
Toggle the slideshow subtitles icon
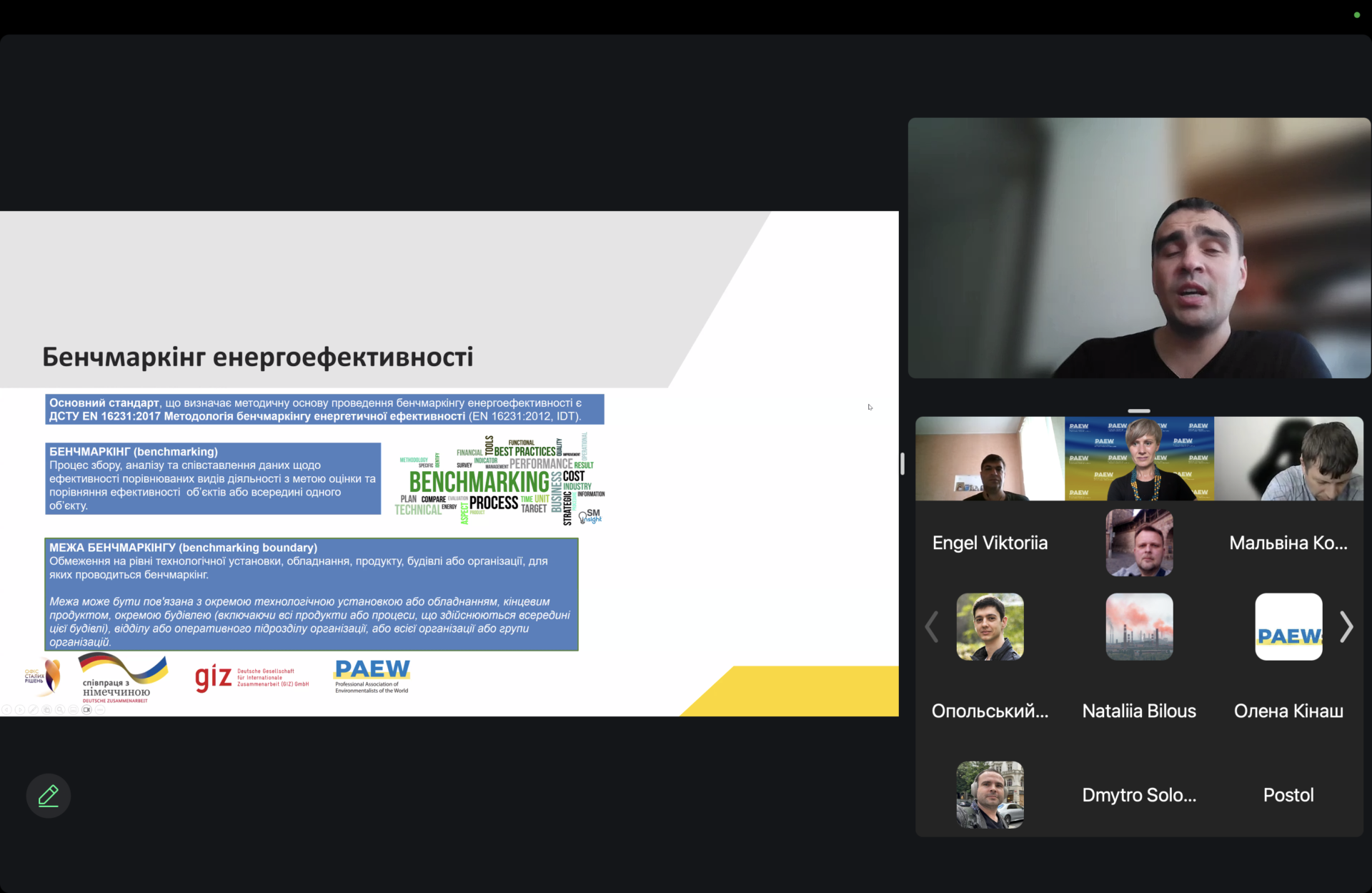(73, 710)
